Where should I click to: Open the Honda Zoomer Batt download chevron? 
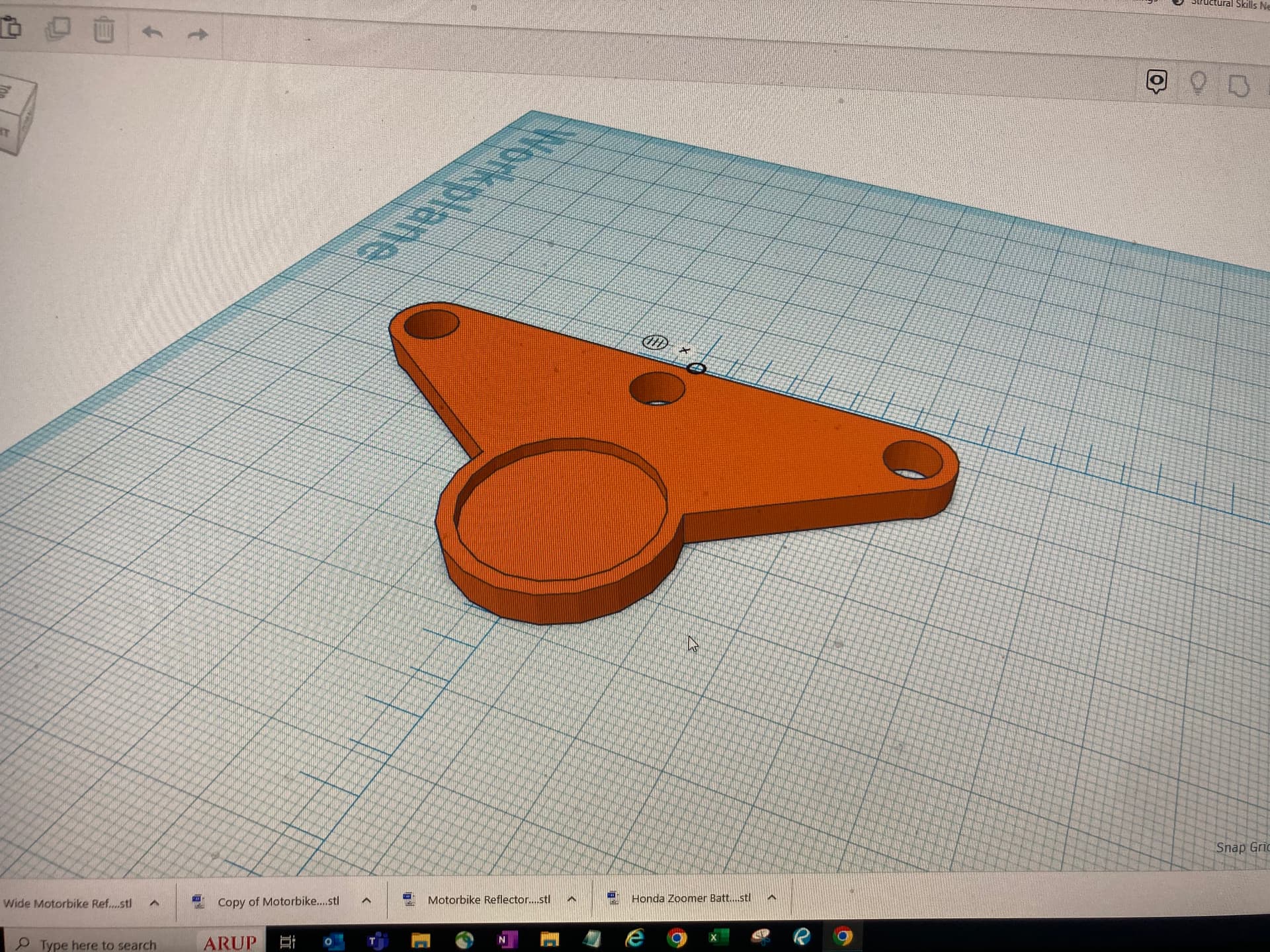(771, 898)
